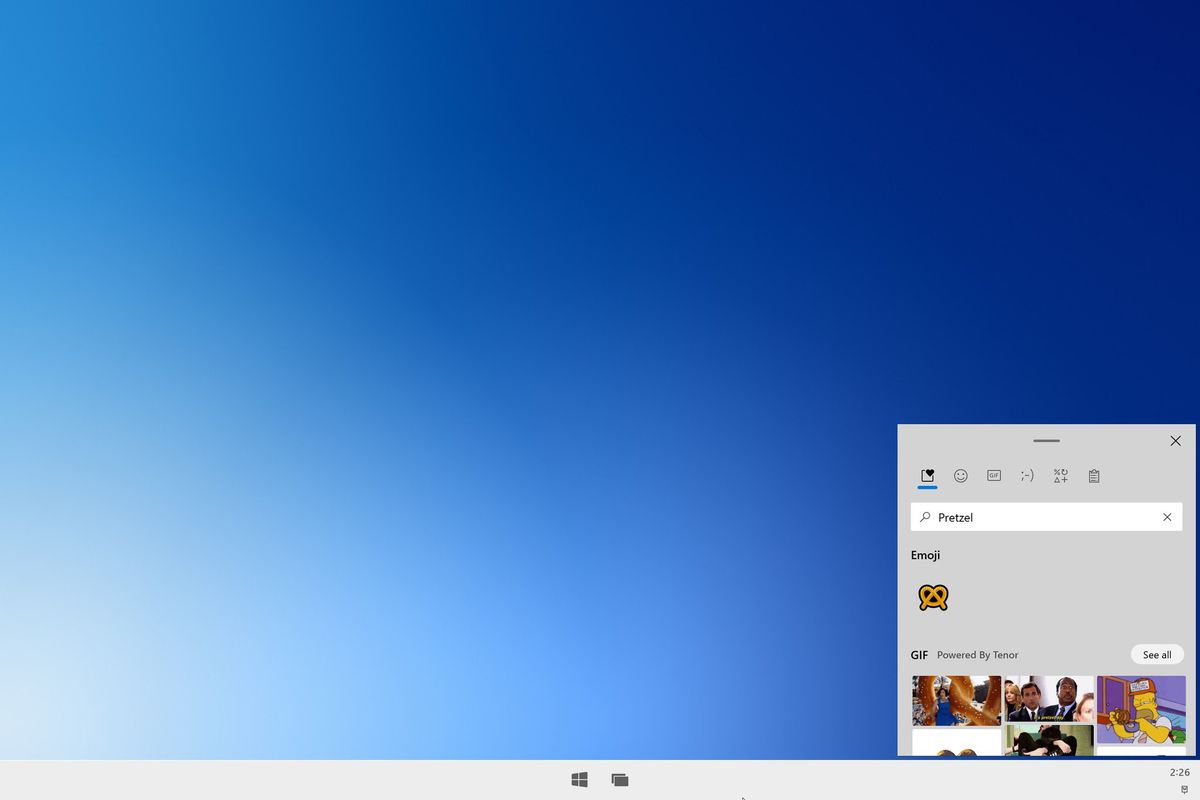Click inside the Pretzel search field
The image size is (1200, 800).
coord(1040,517)
